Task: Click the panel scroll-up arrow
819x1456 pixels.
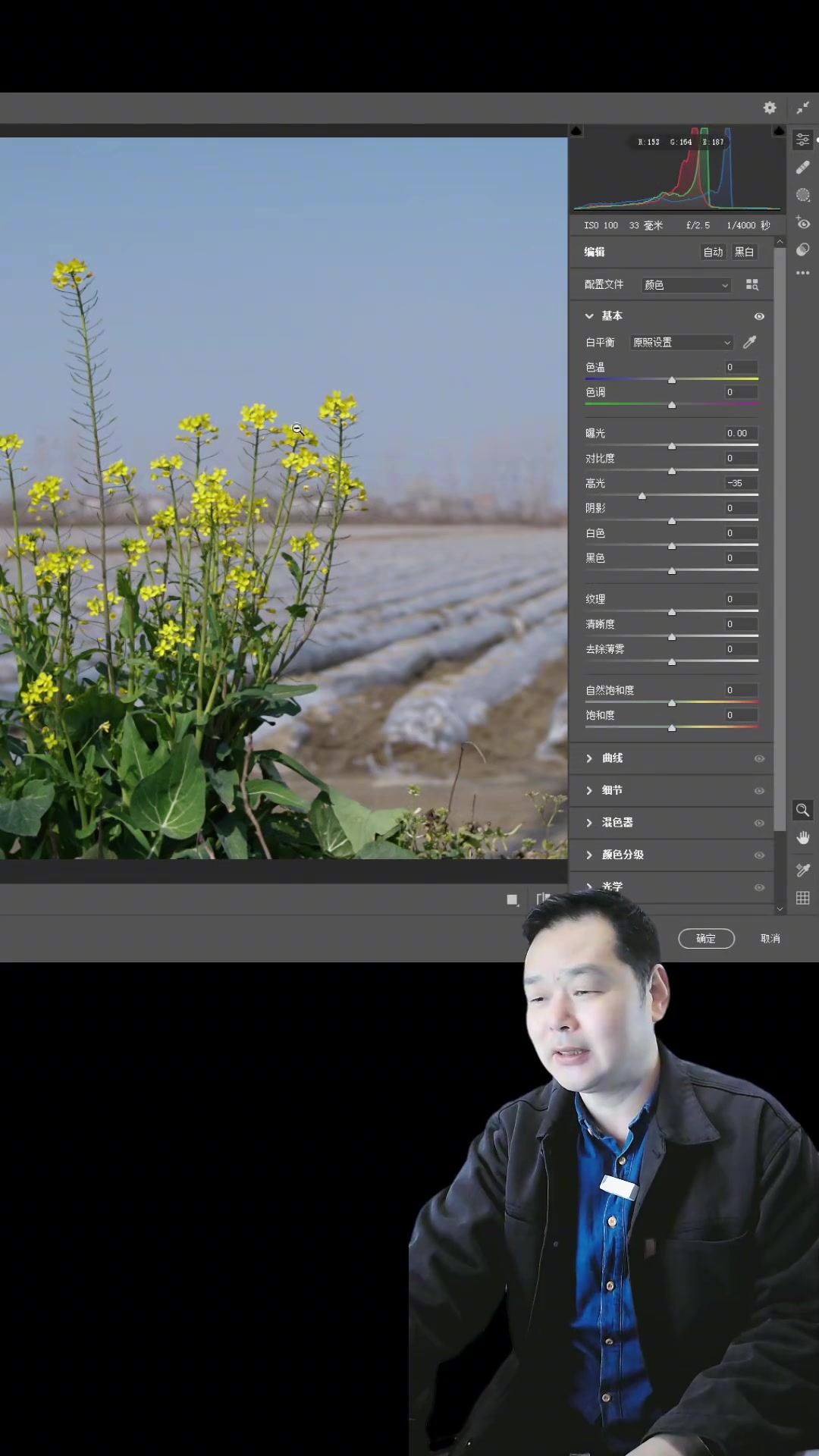Action: (780, 242)
